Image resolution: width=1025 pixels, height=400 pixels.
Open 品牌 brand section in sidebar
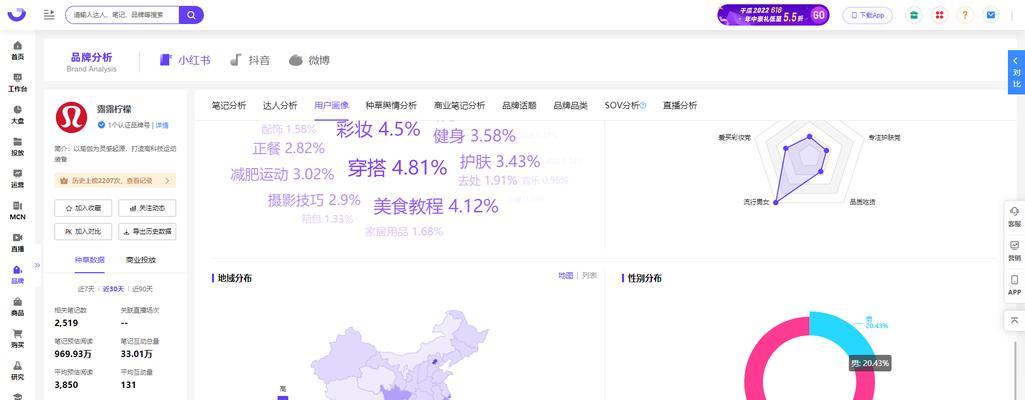[x=18, y=275]
